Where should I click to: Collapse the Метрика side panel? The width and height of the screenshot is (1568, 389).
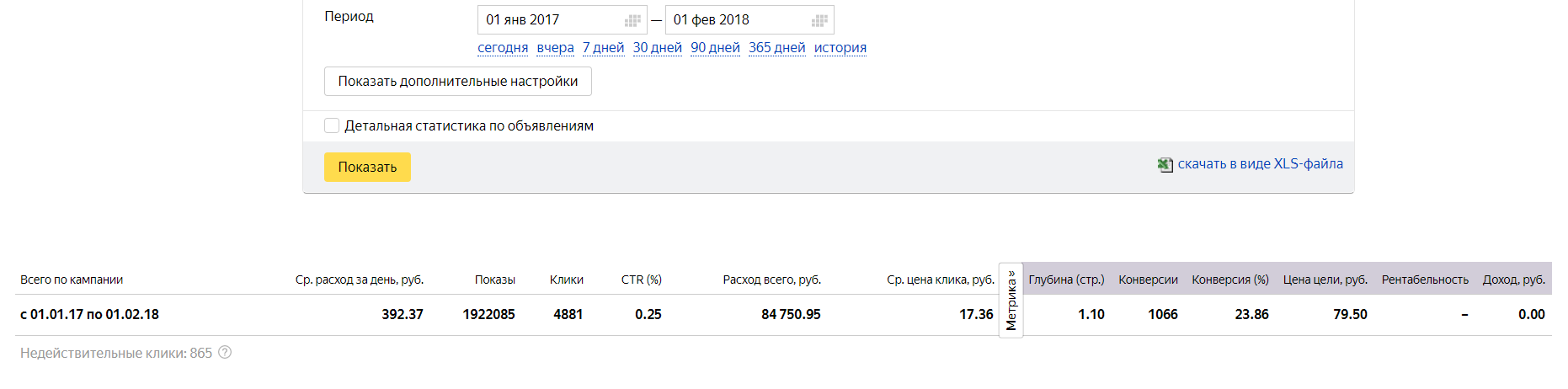tap(1011, 301)
